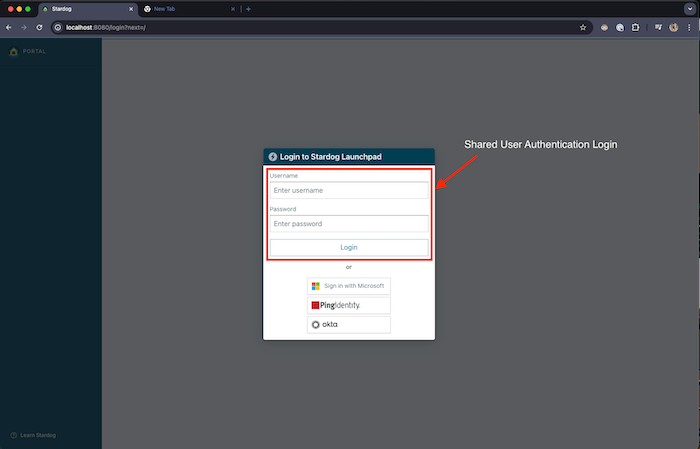The height and width of the screenshot is (449, 700).
Task: Click the Learn Stardog help icon
Action: tap(13, 435)
